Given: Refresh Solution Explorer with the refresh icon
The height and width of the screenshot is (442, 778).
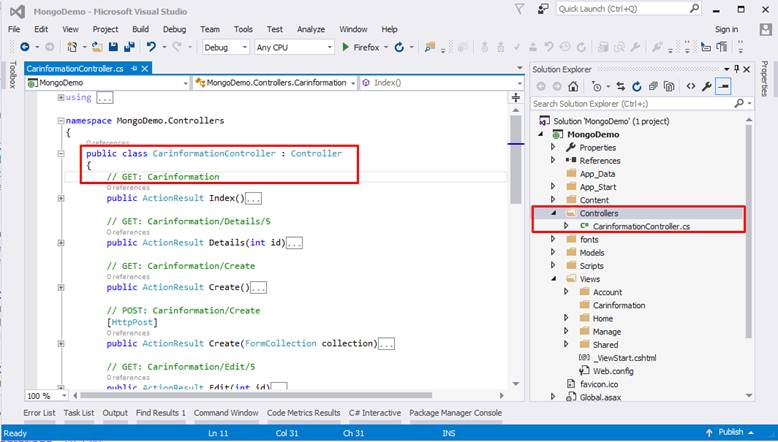Looking at the screenshot, I should click(x=637, y=87).
